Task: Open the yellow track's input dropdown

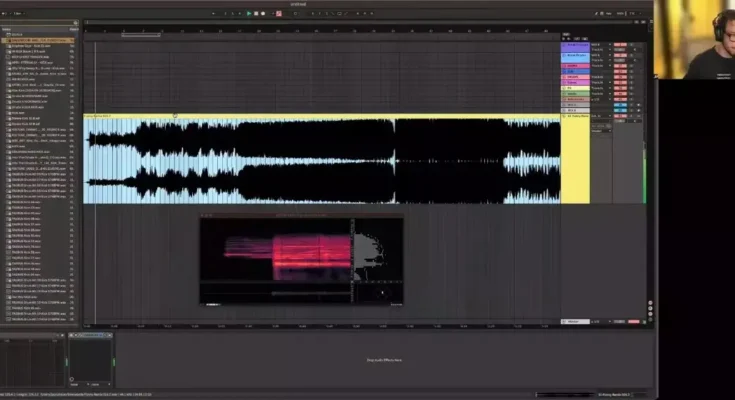Action: click(600, 117)
